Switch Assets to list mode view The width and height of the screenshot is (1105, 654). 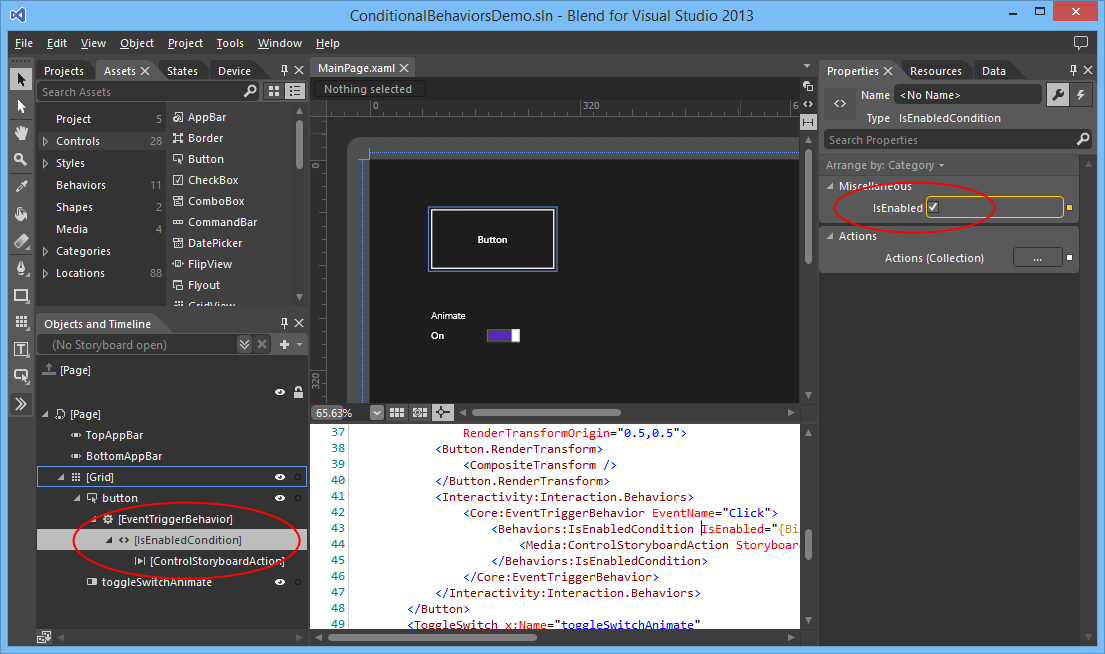295,92
